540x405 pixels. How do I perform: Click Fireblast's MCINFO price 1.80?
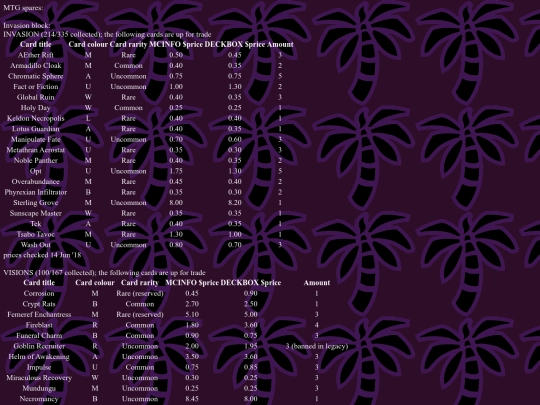click(x=192, y=325)
